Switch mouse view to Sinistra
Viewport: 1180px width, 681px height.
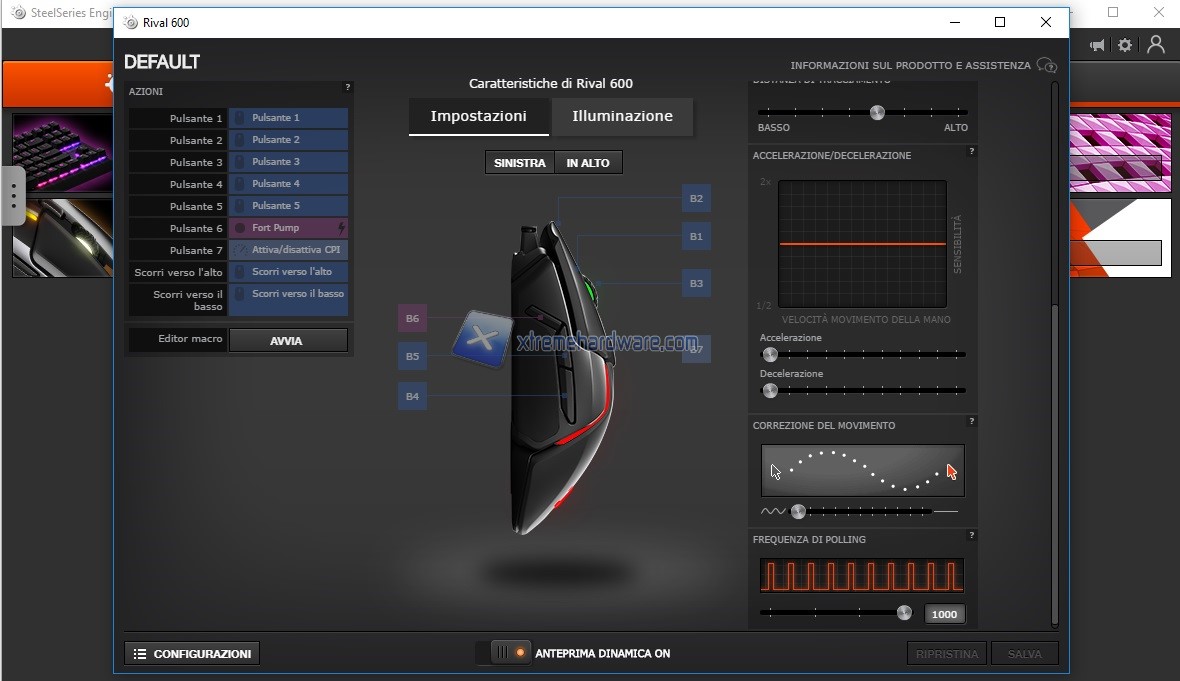pyautogui.click(x=519, y=163)
